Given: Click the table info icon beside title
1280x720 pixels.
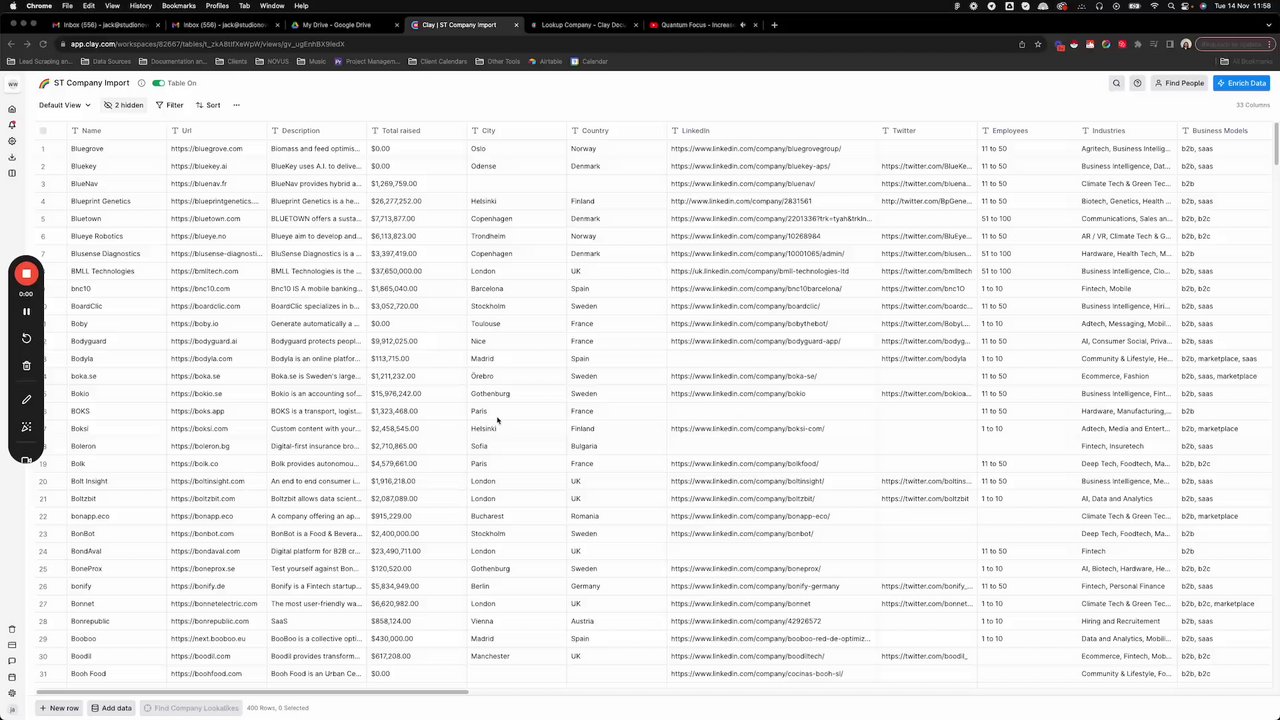Looking at the screenshot, I should point(141,83).
